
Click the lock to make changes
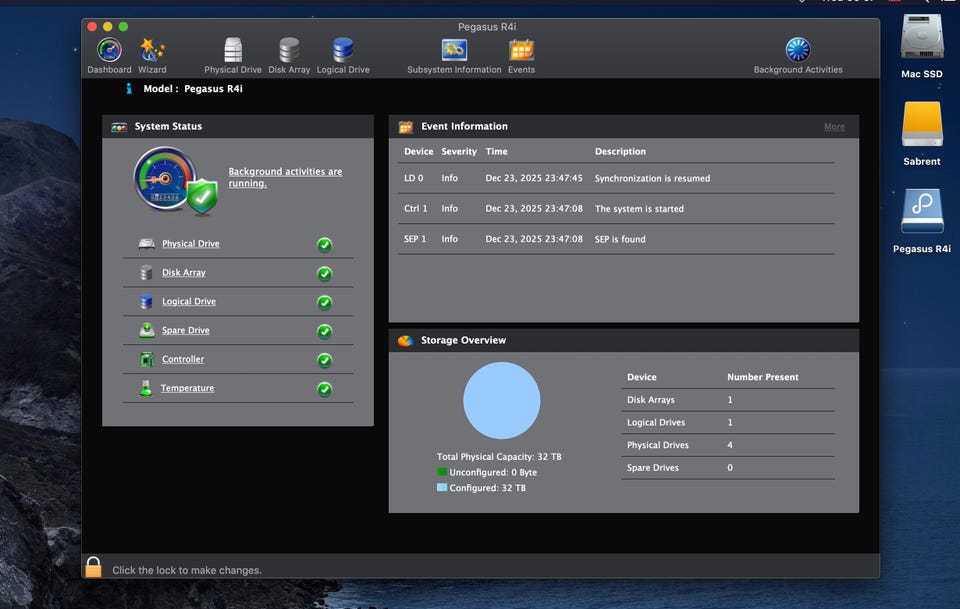pos(93,568)
